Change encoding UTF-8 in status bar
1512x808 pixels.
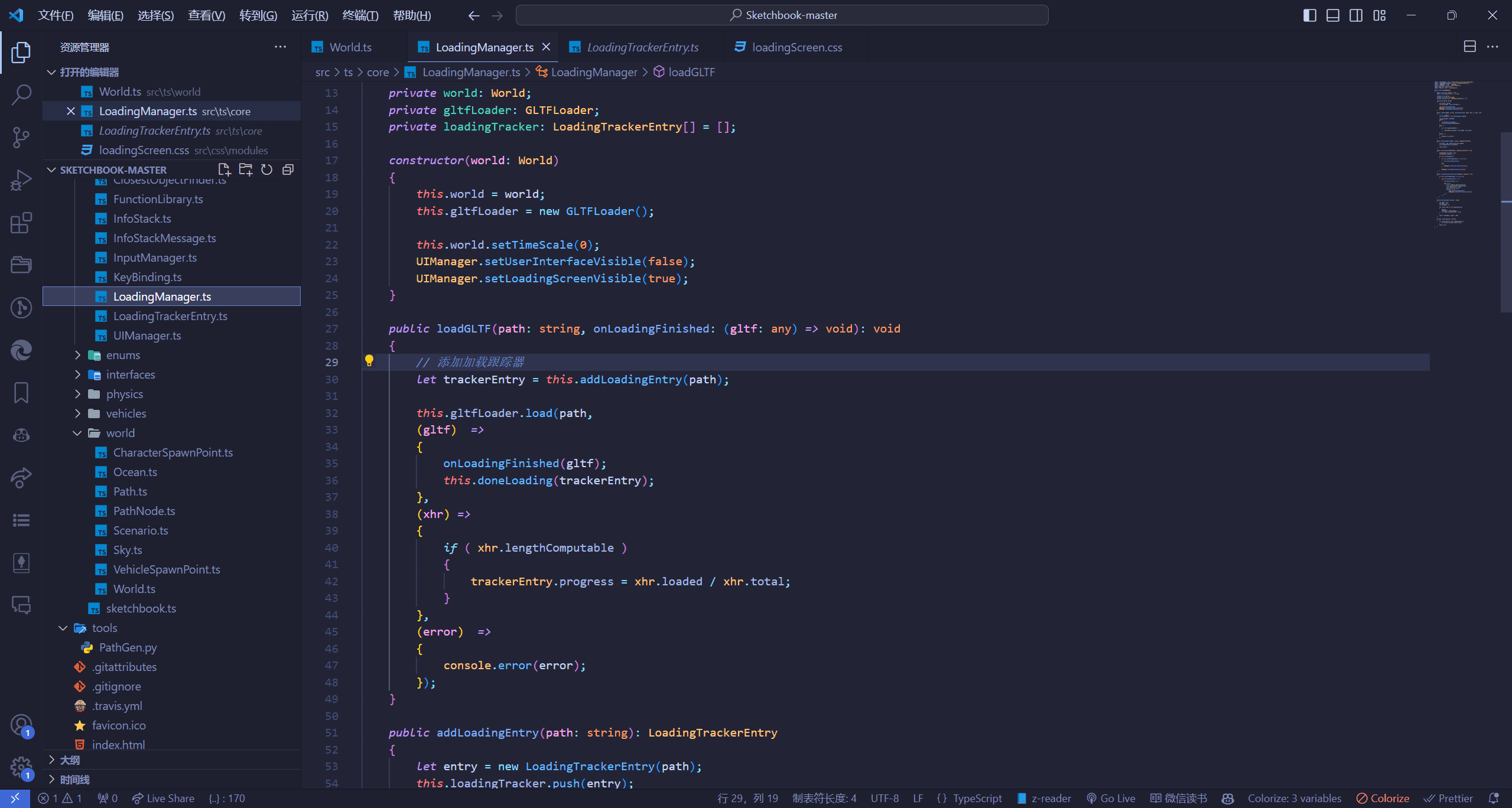click(x=885, y=798)
